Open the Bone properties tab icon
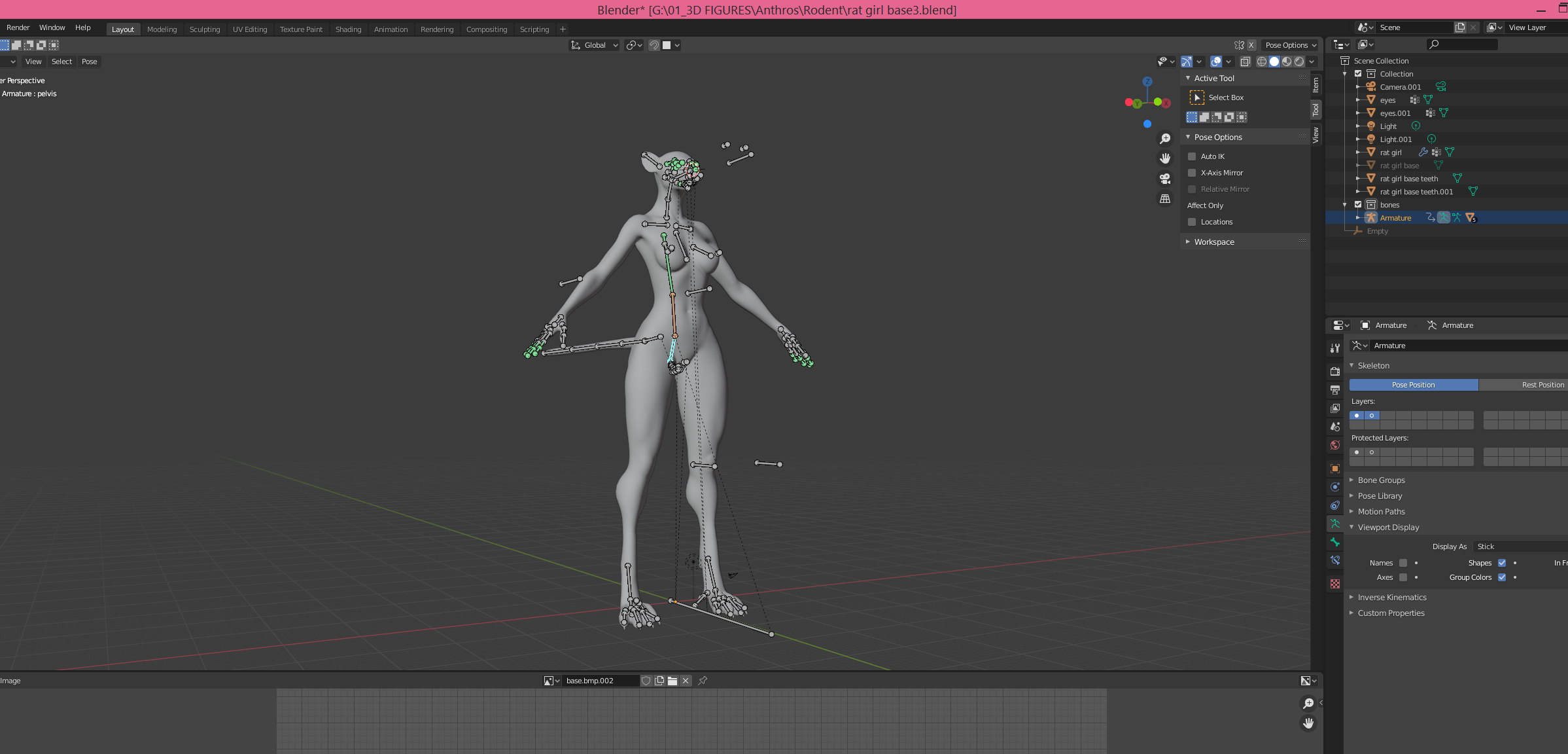Viewport: 1568px width, 754px height. 1335,542
